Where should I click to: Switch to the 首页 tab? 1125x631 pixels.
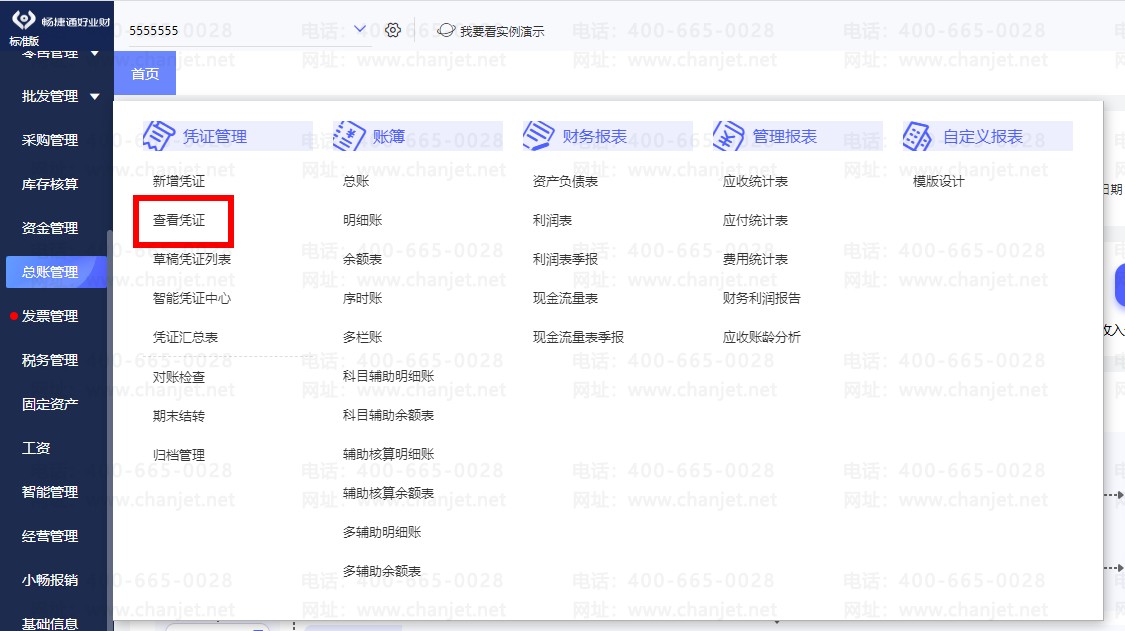click(145, 74)
